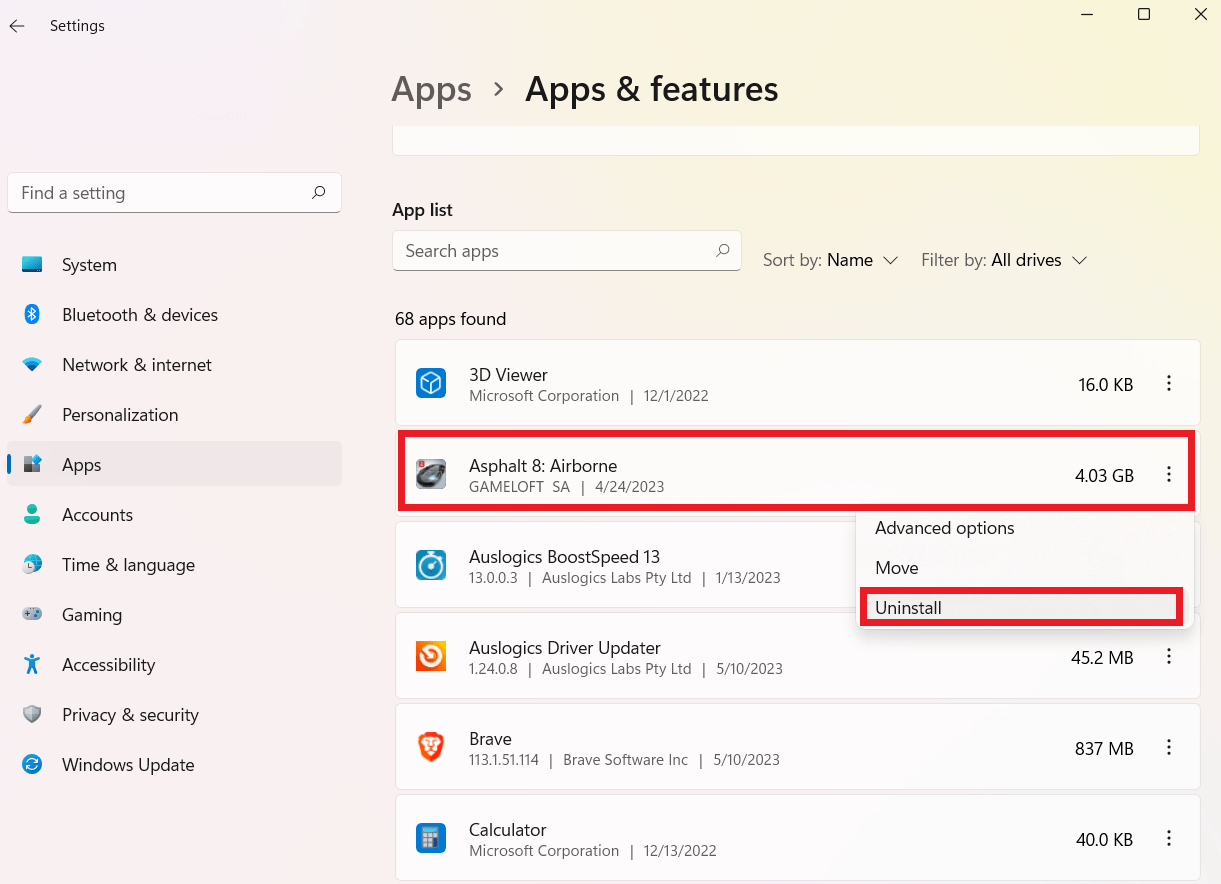This screenshot has height=884, width=1221.
Task: Click the Brave app name
Action: coord(490,739)
